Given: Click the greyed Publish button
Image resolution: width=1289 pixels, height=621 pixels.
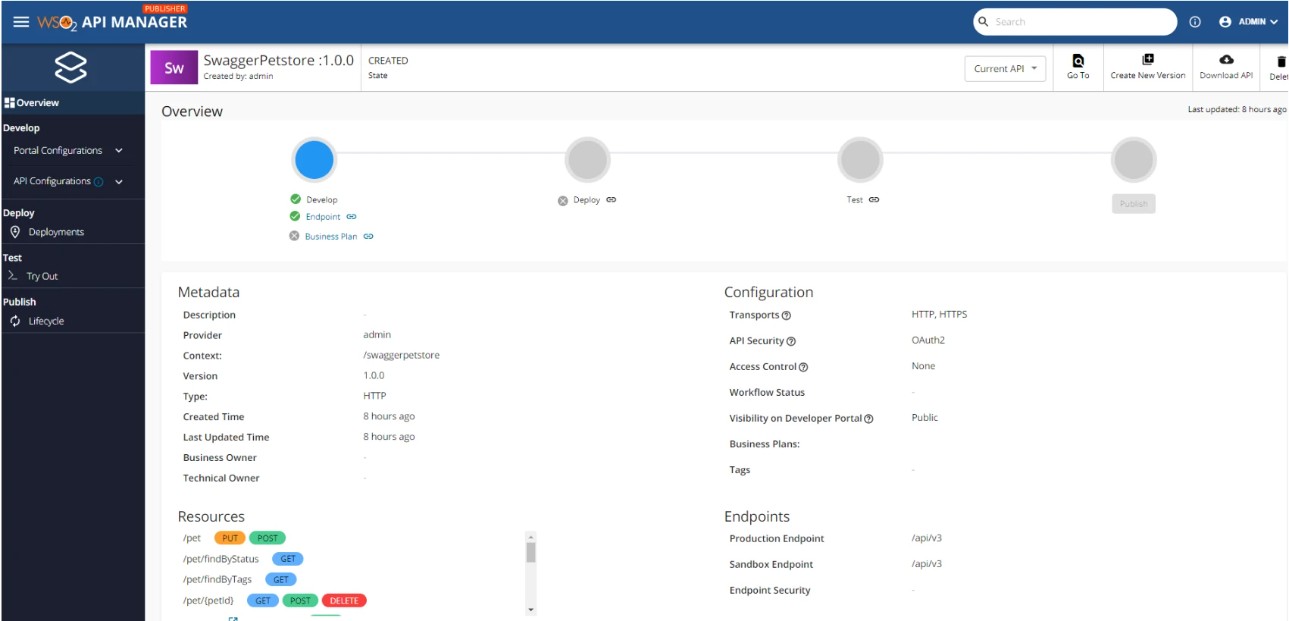Looking at the screenshot, I should [x=1133, y=203].
